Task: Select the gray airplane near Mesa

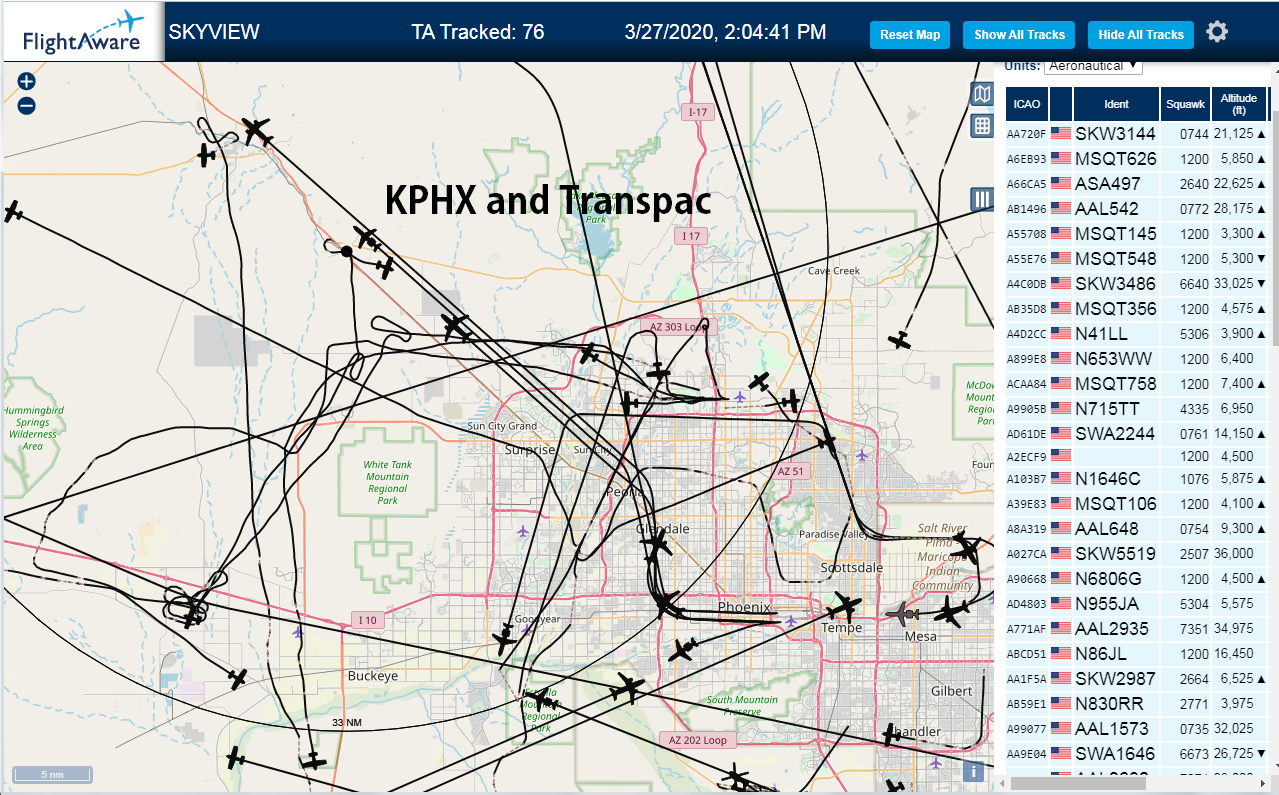Action: 903,612
